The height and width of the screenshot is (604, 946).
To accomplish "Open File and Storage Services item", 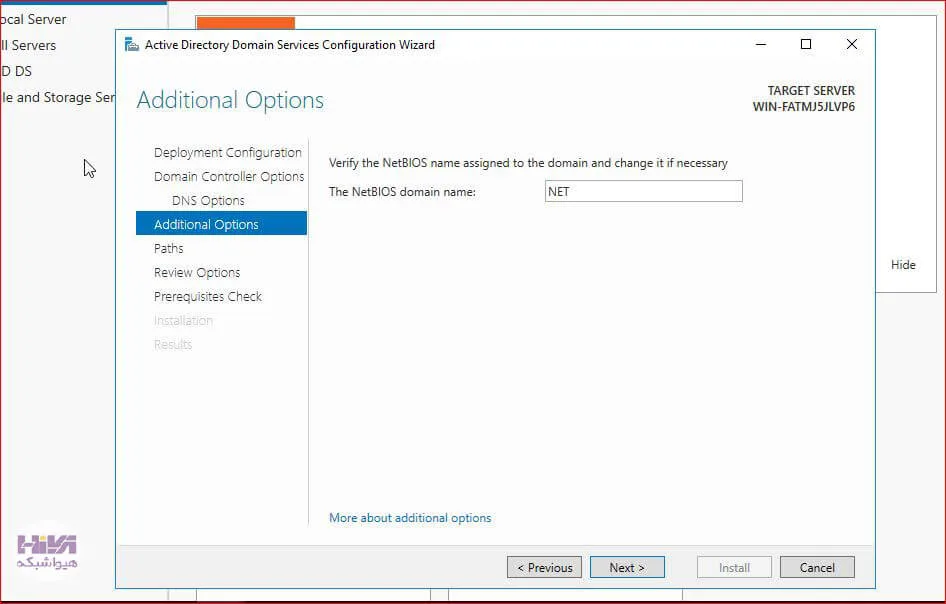I will click(57, 97).
